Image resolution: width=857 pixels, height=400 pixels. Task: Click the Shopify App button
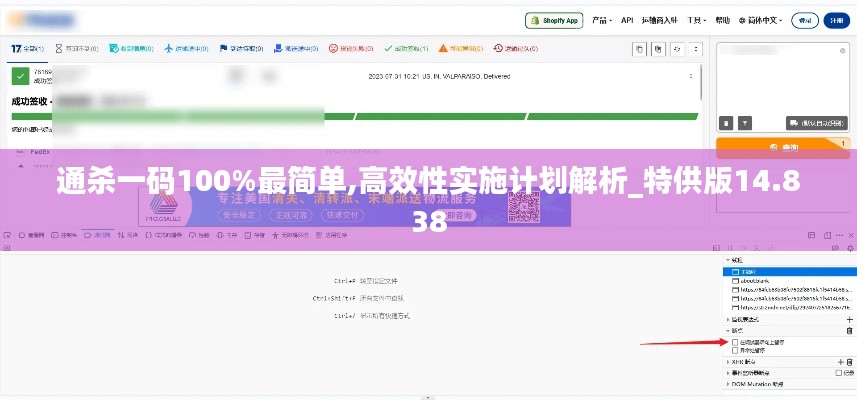pyautogui.click(x=554, y=21)
